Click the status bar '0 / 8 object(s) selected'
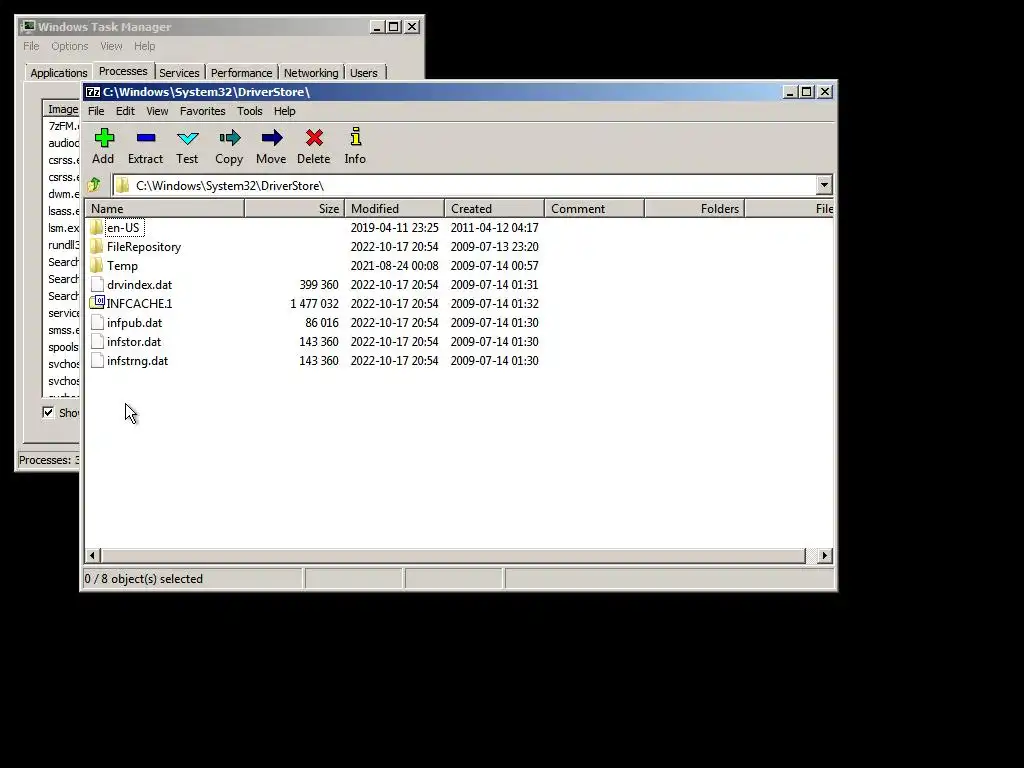Image resolution: width=1024 pixels, height=768 pixels. pyautogui.click(x=144, y=579)
